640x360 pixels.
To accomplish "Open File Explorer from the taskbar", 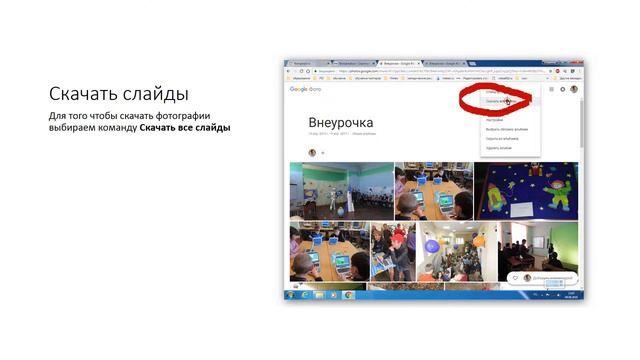I will tap(319, 295).
